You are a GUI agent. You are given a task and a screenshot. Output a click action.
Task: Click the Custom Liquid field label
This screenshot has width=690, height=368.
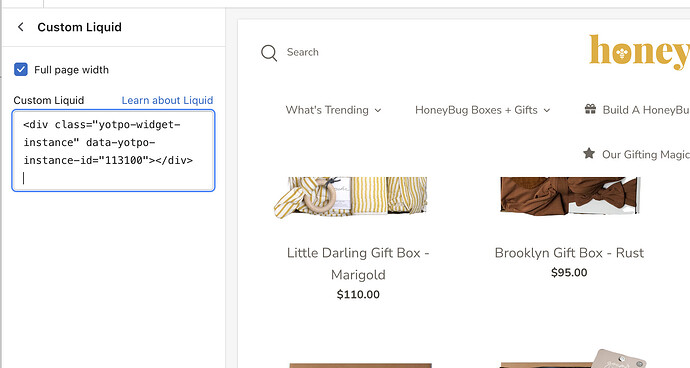49,100
